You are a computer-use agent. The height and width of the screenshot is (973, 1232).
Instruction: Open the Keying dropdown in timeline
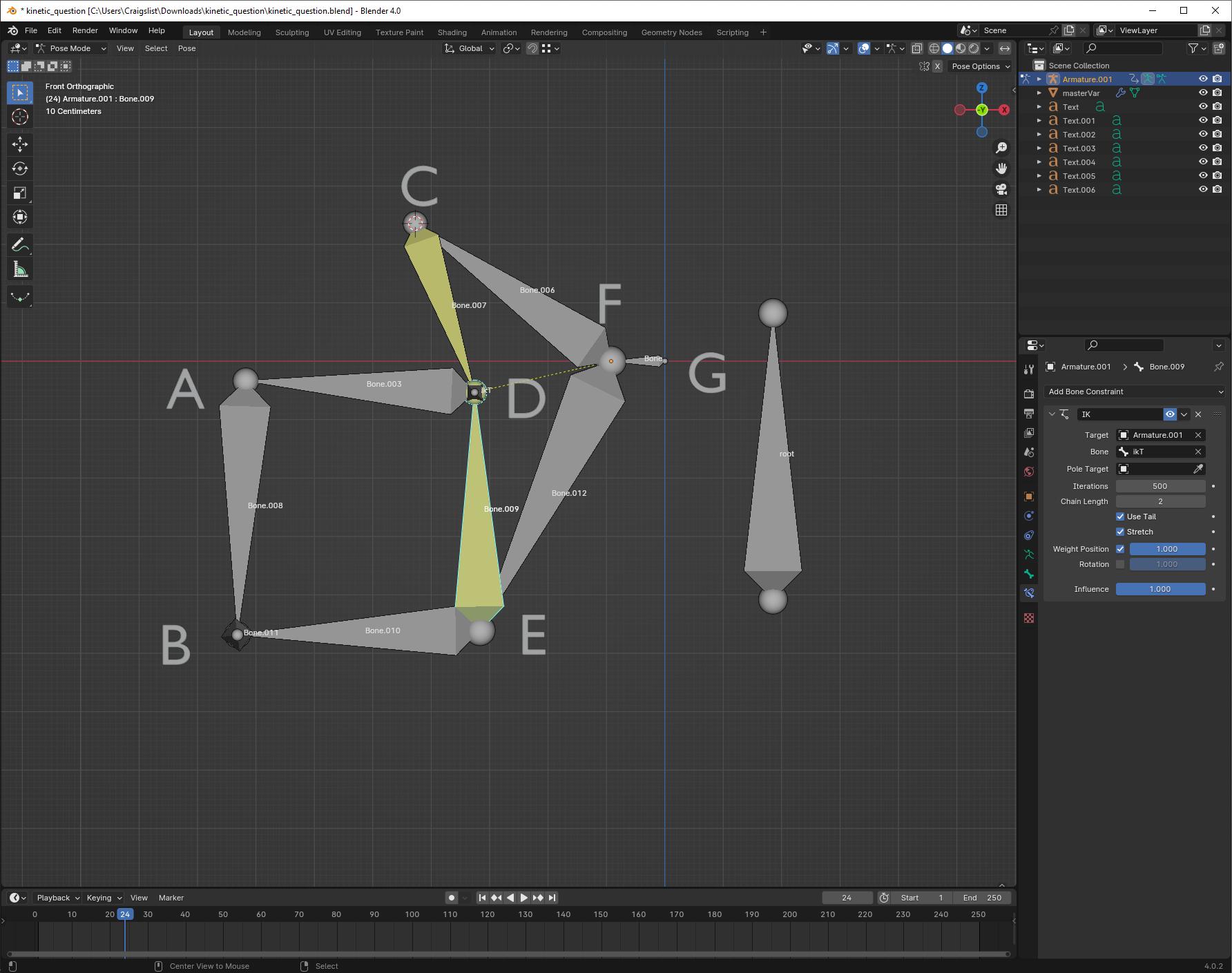pyautogui.click(x=104, y=898)
